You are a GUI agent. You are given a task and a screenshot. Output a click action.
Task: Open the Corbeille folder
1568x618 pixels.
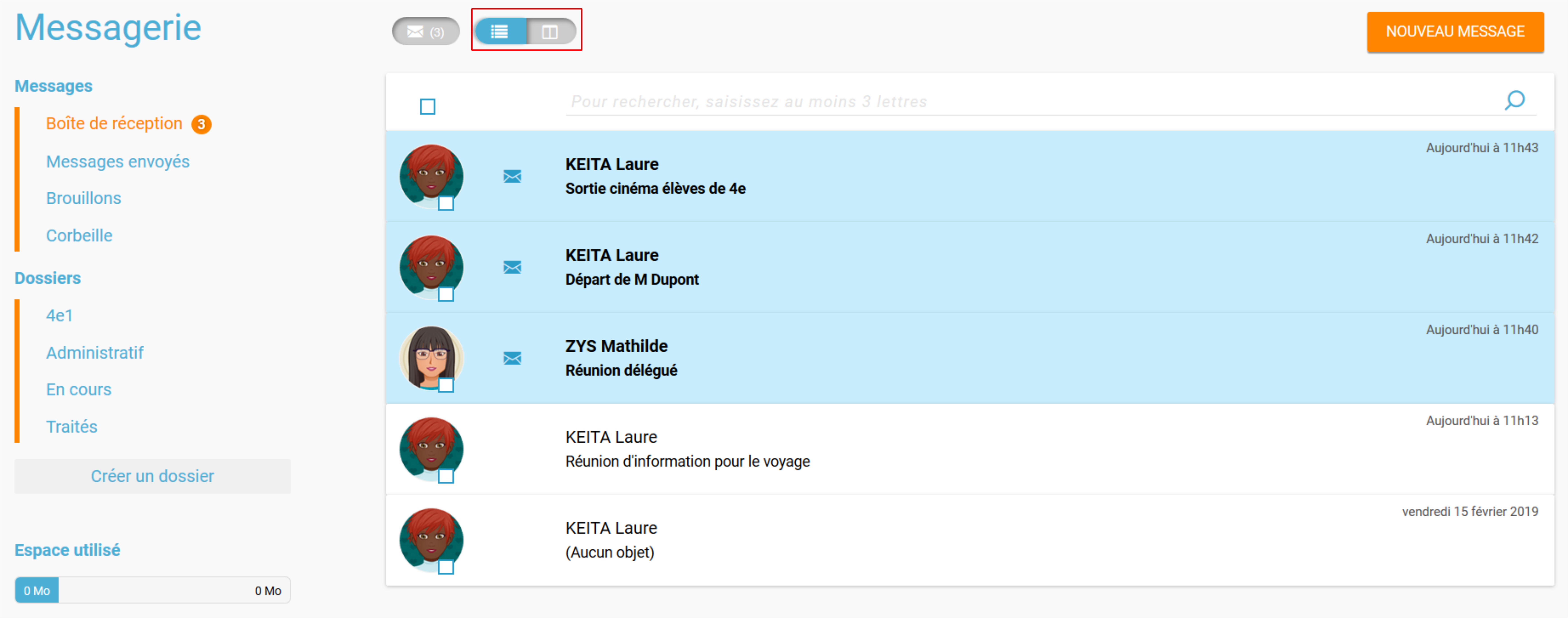[x=79, y=235]
